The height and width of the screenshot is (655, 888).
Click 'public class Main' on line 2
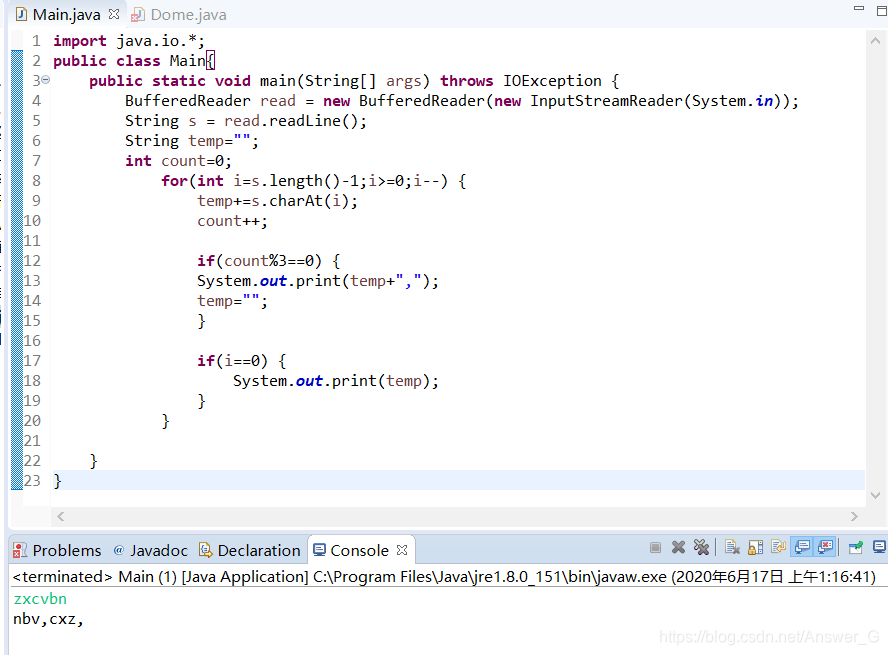tap(129, 61)
